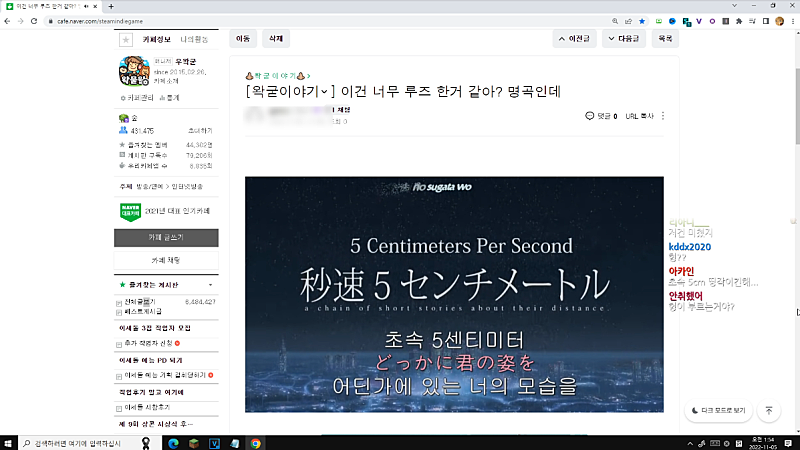800x450 pixels.
Task: Open the Windows Start menu
Action: pyautogui.click(x=8, y=443)
